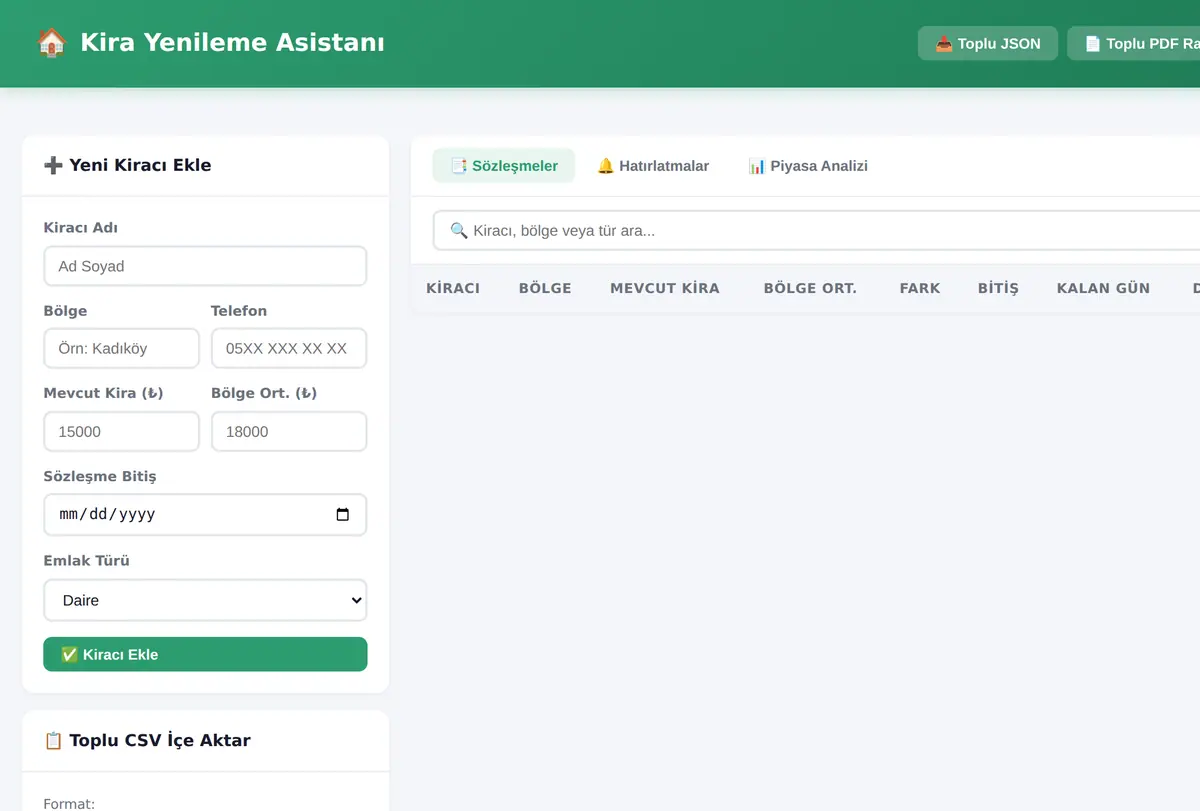Open the date picker calendar icon
1200x811 pixels.
point(343,515)
